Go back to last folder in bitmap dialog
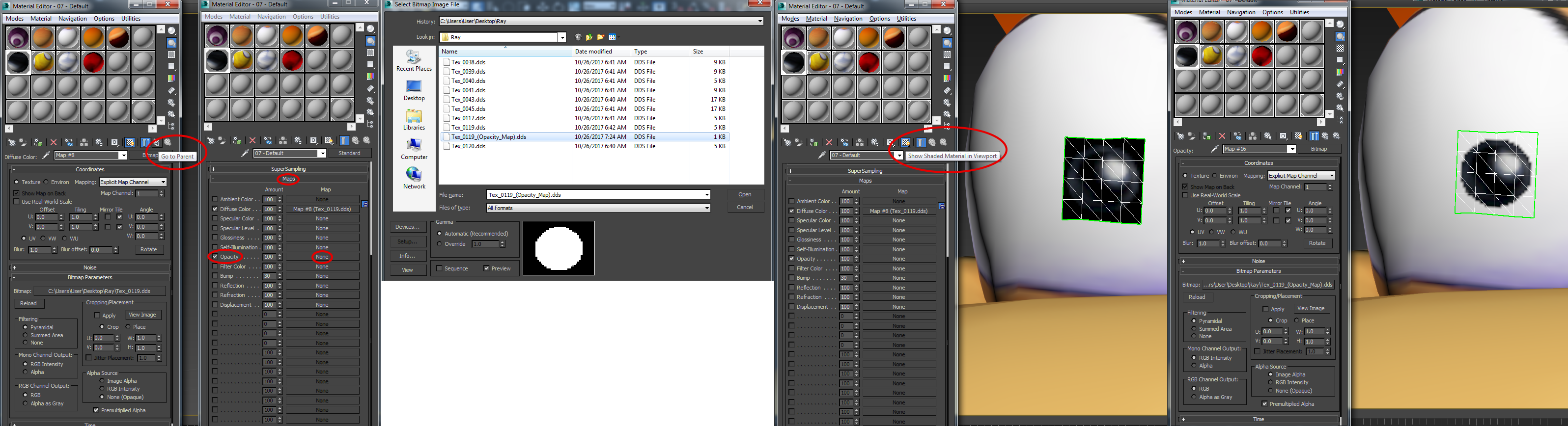1568x426 pixels. click(578, 37)
